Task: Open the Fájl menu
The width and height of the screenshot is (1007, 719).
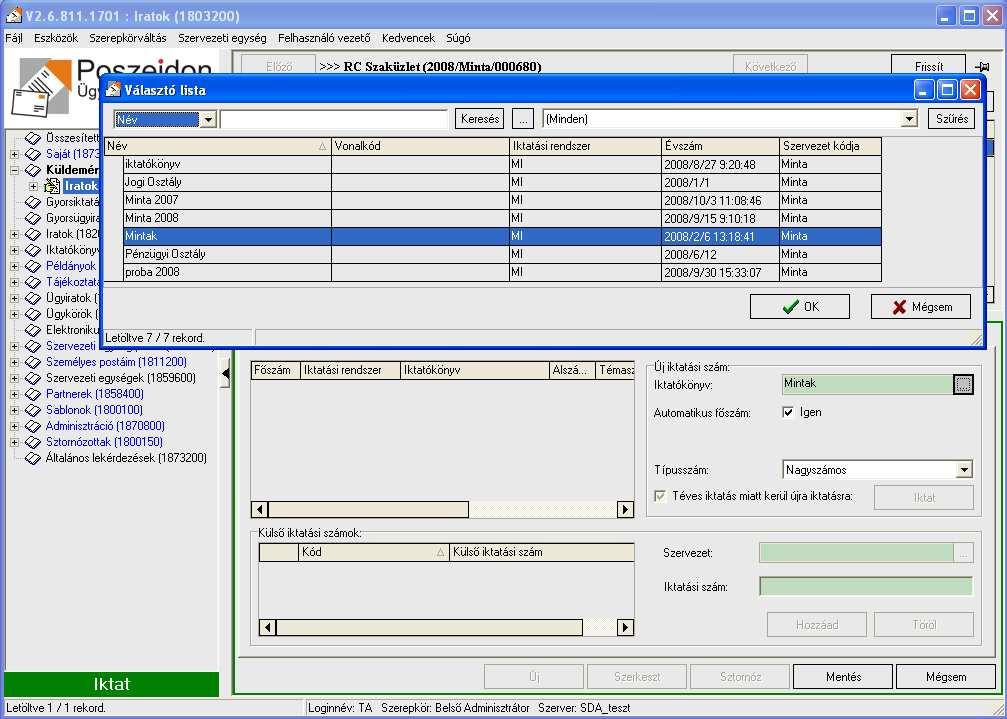Action: (13, 38)
